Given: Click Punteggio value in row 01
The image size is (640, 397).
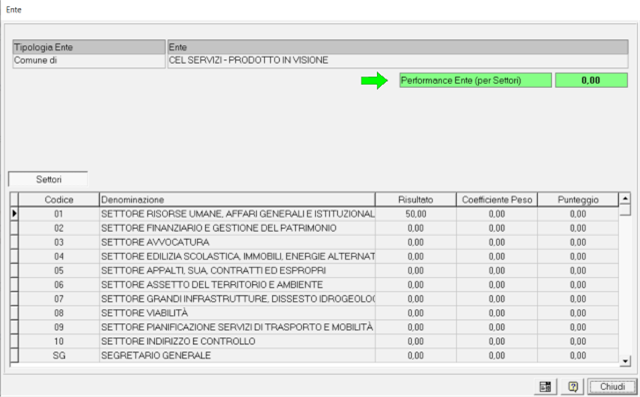Looking at the screenshot, I should tap(578, 214).
